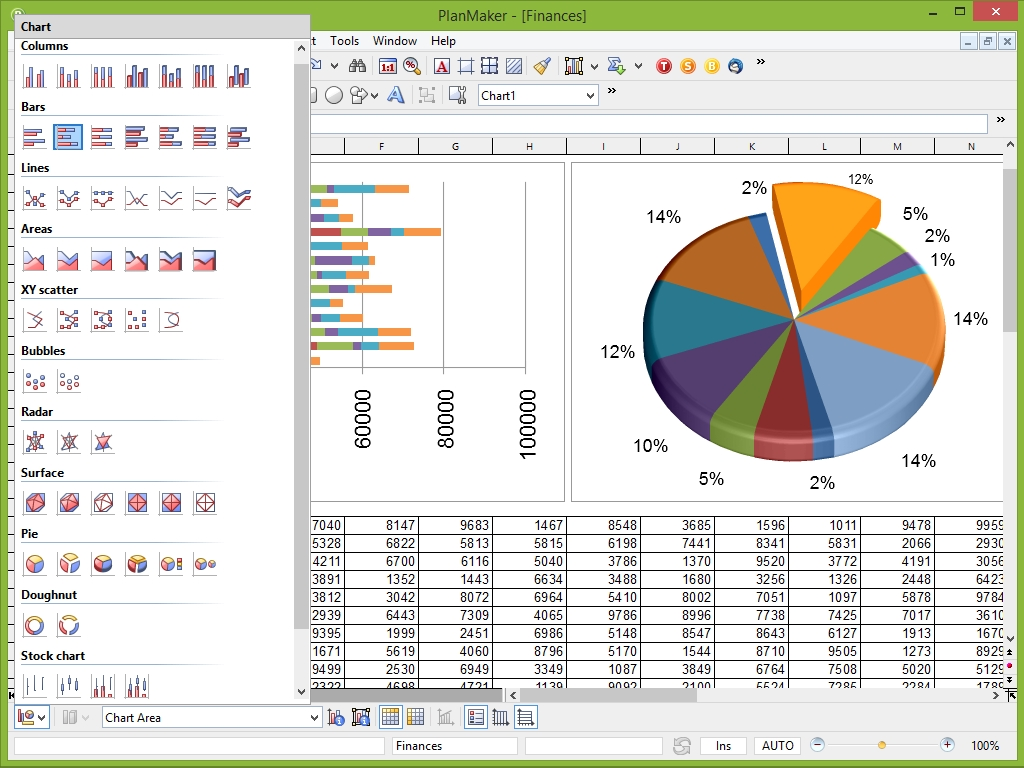1024x768 pixels.
Task: Click the AutoSum sigma icon
Action: 616,66
